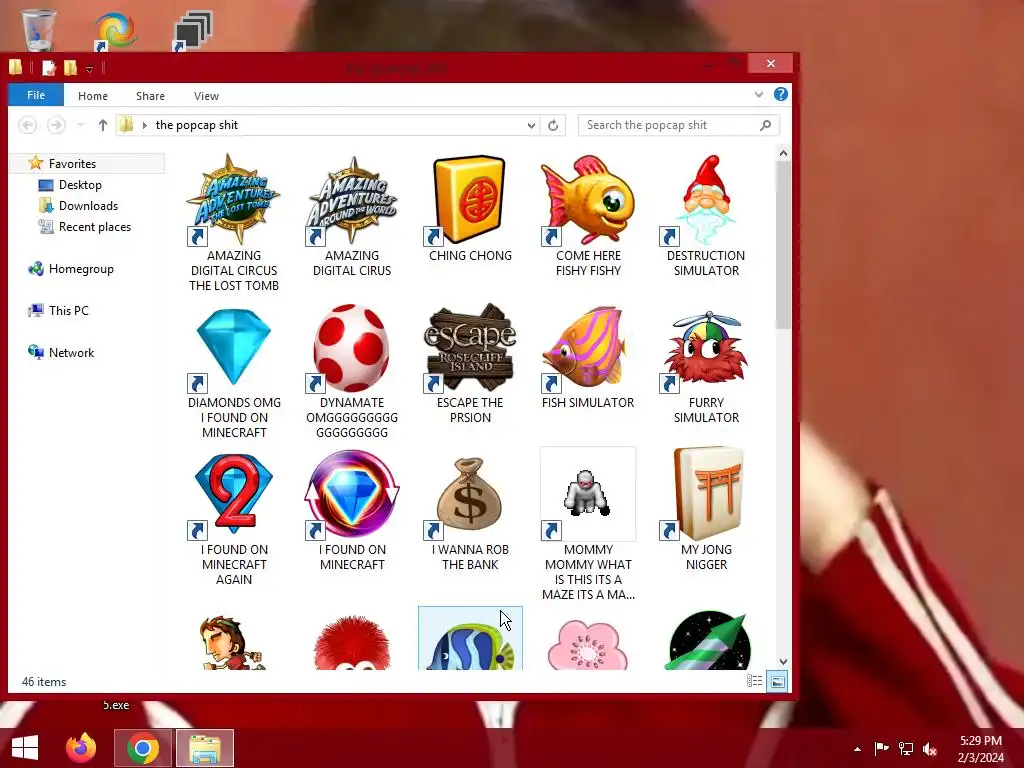Click the muted volume tray icon
Screen dimensions: 1024x768
(930, 749)
